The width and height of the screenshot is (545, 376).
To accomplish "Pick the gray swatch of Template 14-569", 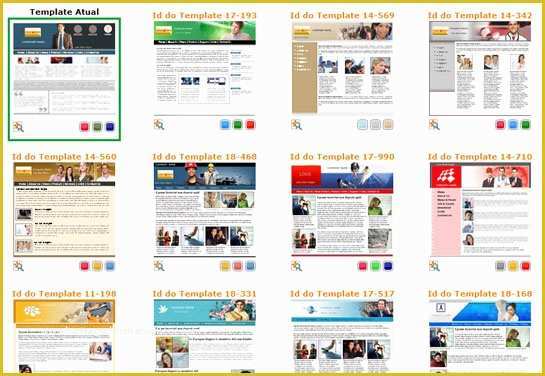I will point(375,124).
